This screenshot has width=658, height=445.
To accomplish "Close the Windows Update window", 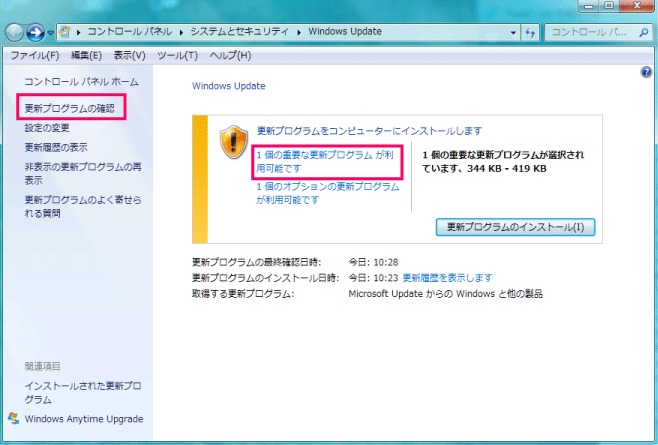I will 636,6.
